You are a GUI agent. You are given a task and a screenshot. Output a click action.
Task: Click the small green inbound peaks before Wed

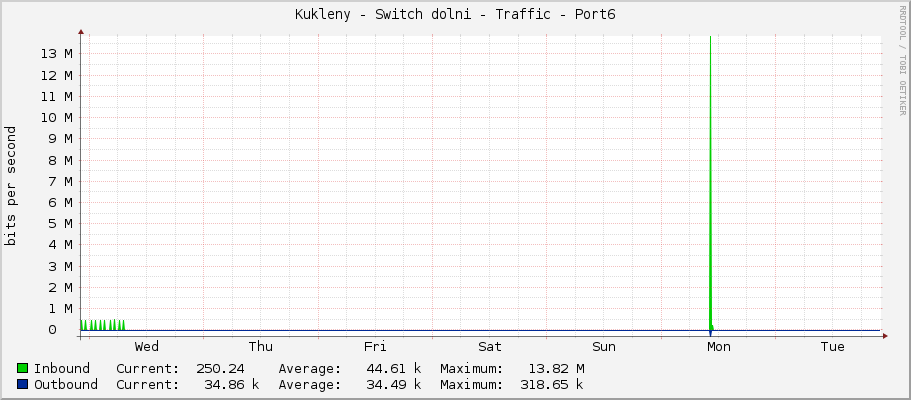(x=103, y=325)
